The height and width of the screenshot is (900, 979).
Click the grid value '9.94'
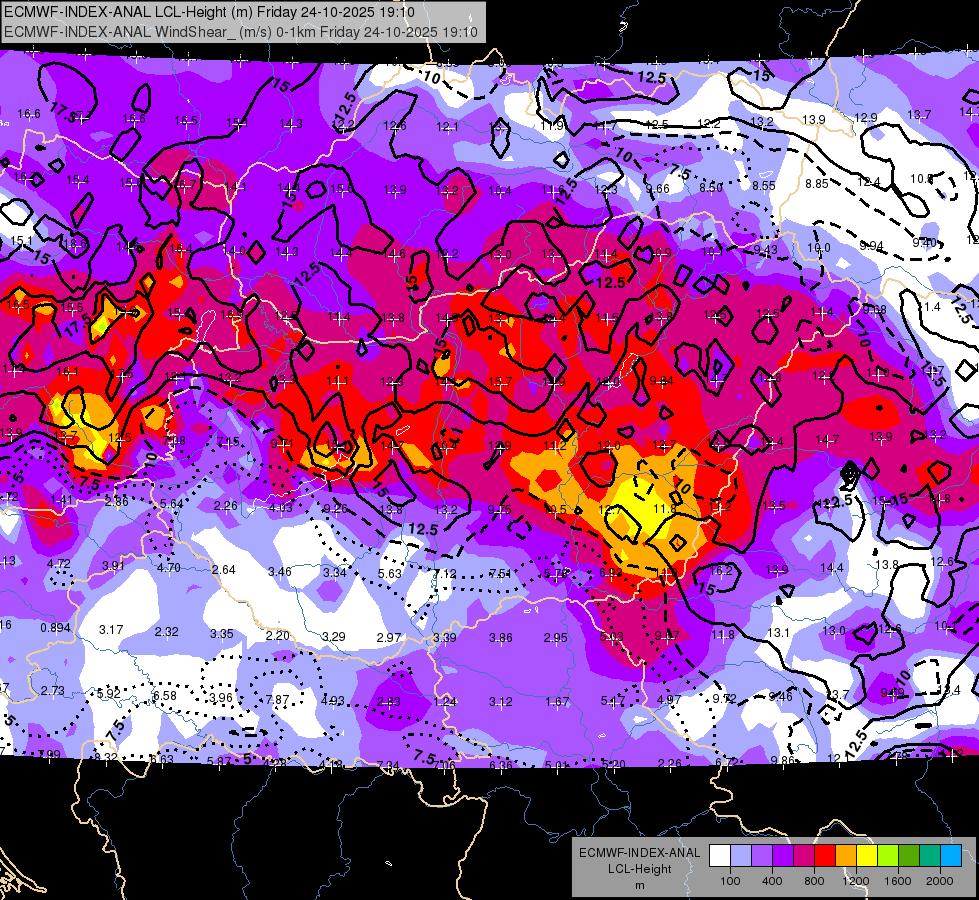coord(871,245)
